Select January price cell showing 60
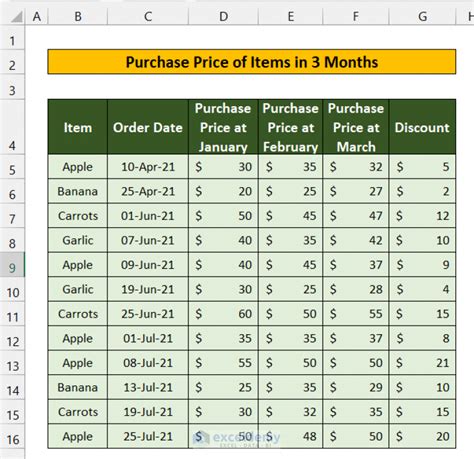 click(x=223, y=314)
